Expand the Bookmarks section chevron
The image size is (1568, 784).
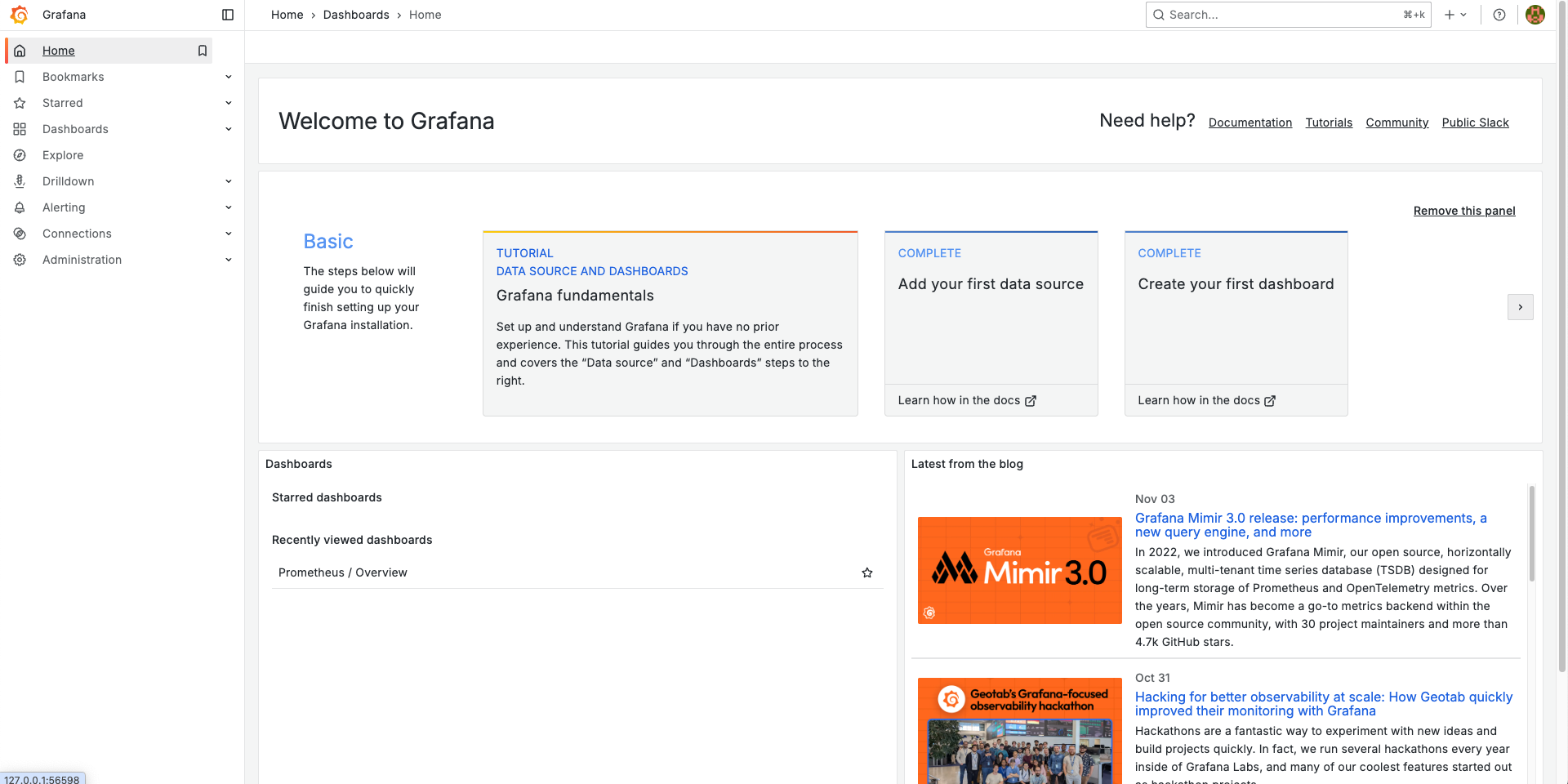pyautogui.click(x=229, y=77)
